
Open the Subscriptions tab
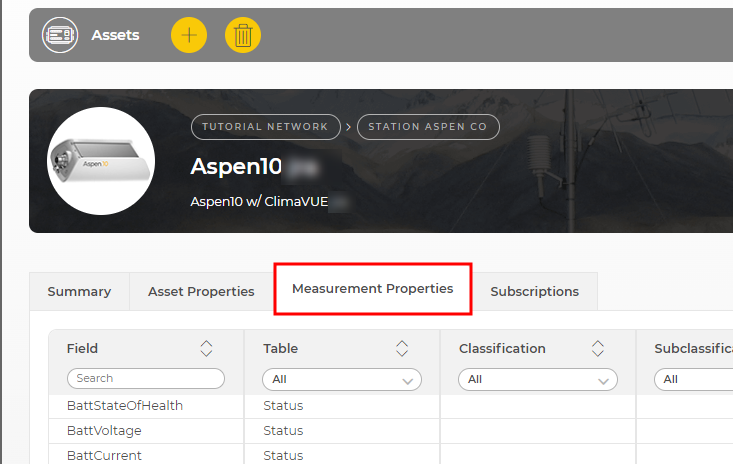tap(534, 292)
